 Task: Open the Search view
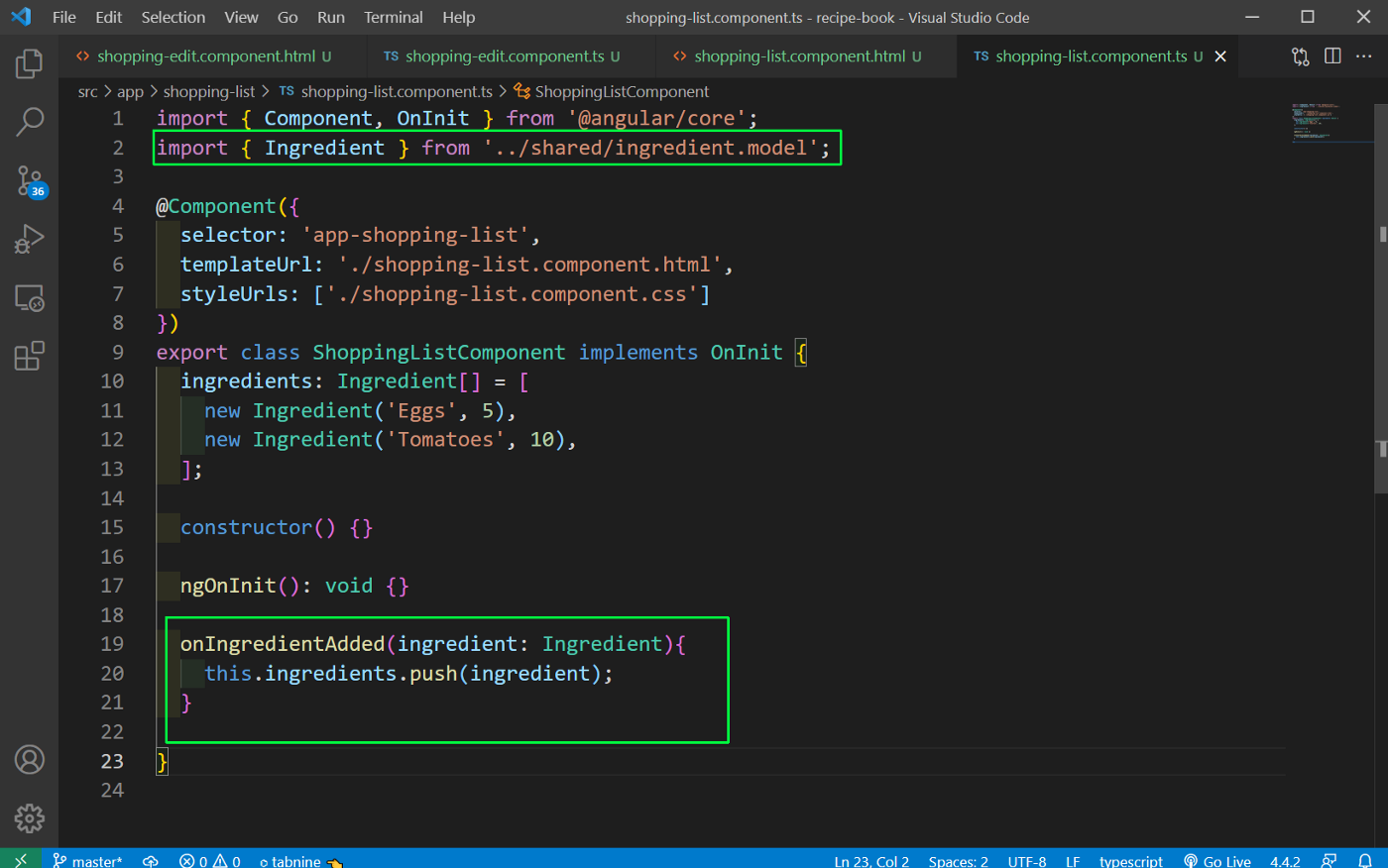[30, 122]
